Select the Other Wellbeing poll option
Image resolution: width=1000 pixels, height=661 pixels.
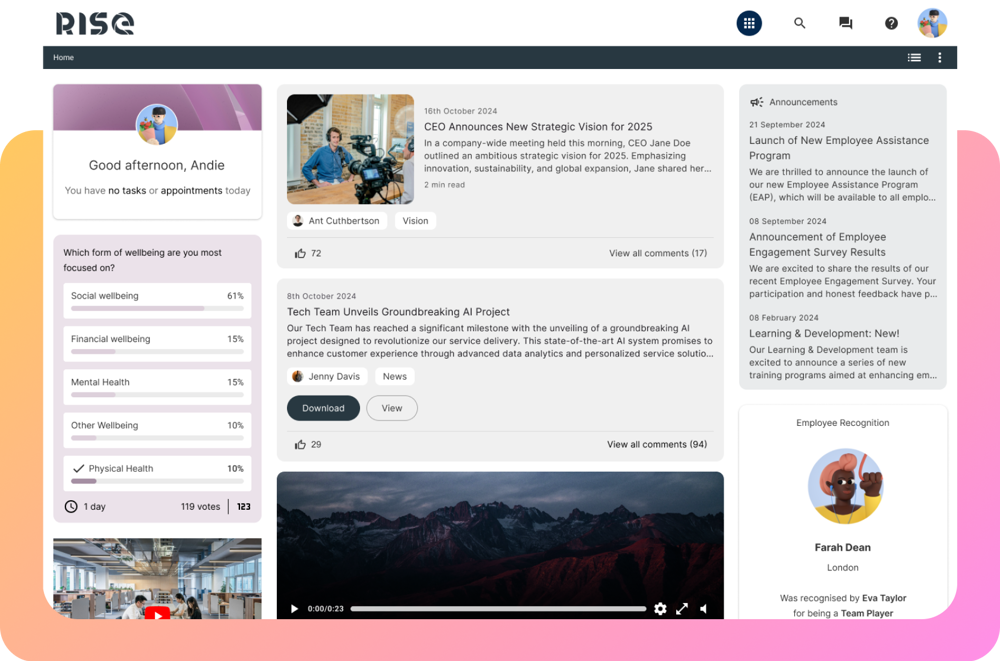click(157, 430)
